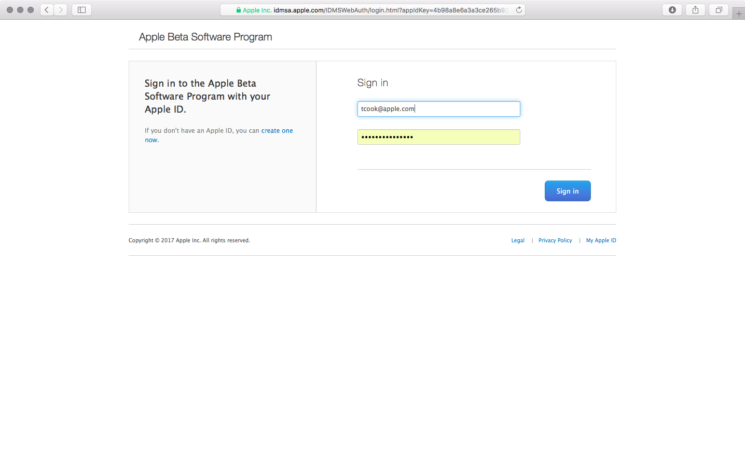Click the 'Sign in to the Apple Beta' heading
Screen dimensions: 745x467
(x=207, y=96)
